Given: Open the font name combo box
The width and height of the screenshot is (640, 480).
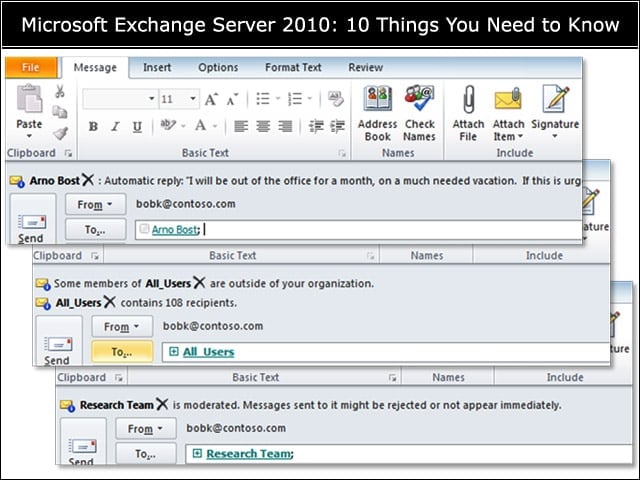Looking at the screenshot, I should (120, 99).
